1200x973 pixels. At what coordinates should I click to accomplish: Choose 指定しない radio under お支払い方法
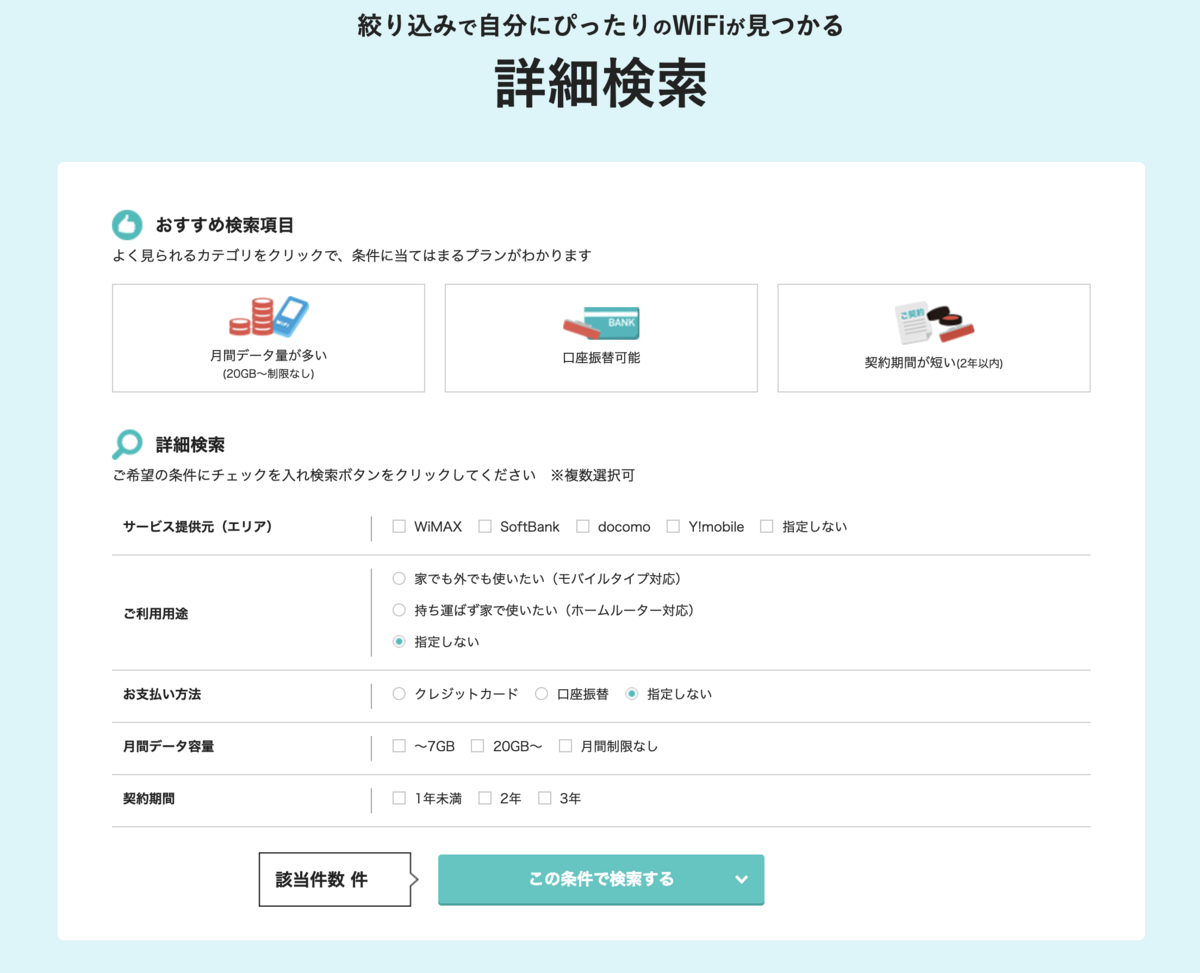coord(631,694)
